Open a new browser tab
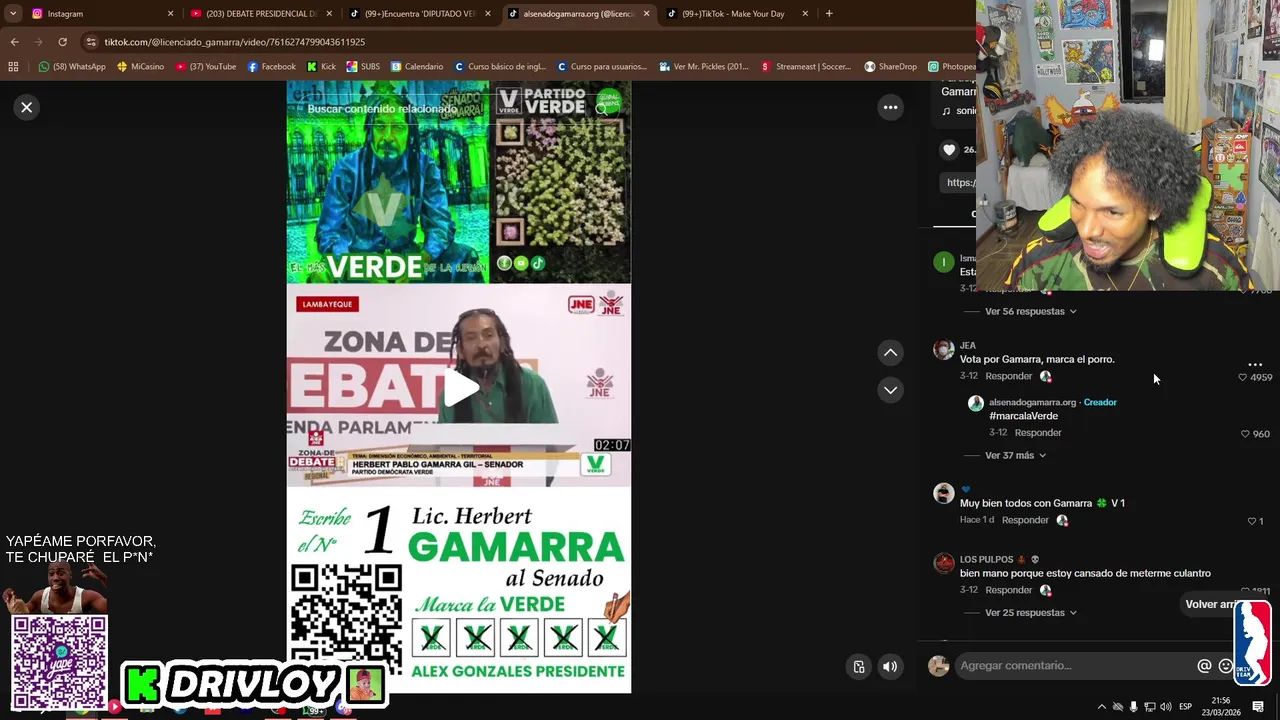This screenshot has width=1280, height=720. pos(829,14)
